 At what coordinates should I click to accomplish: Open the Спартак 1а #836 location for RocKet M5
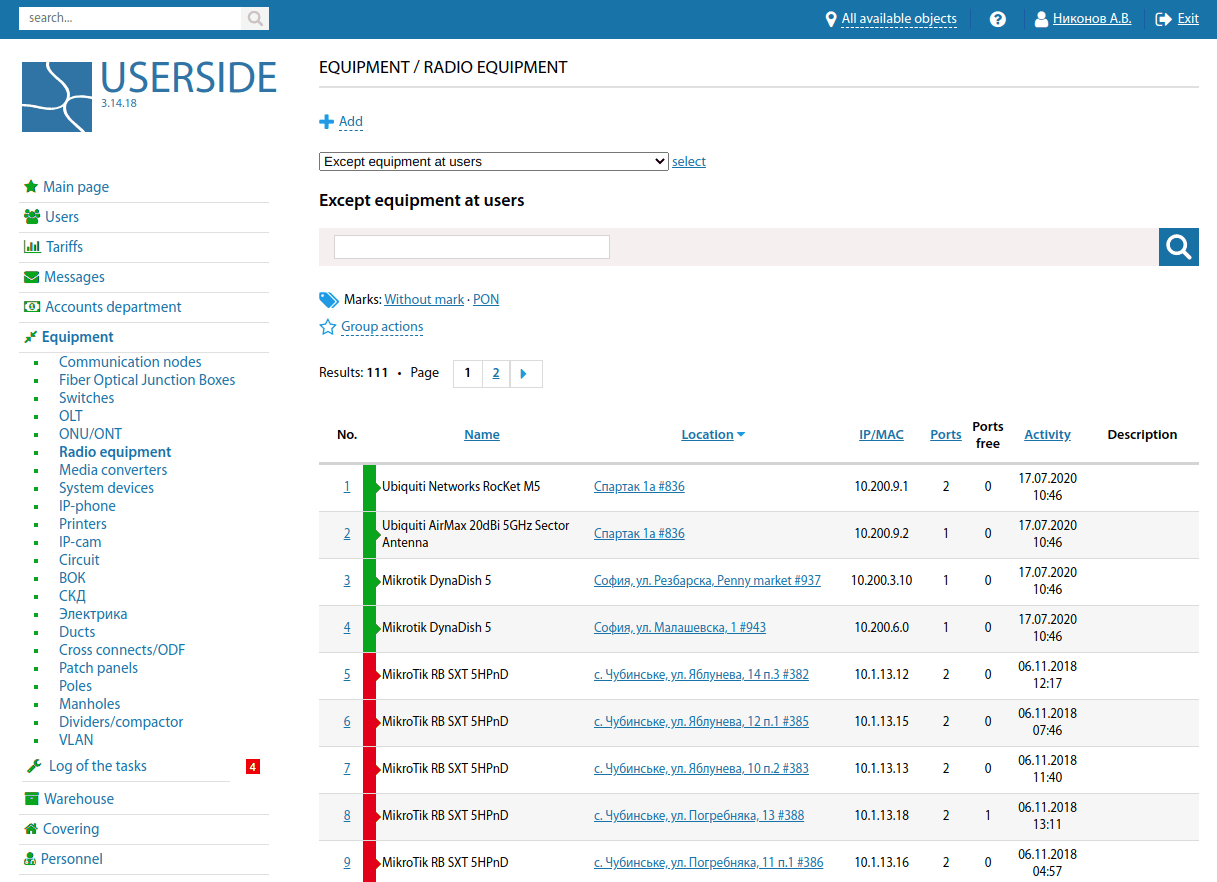(x=639, y=487)
